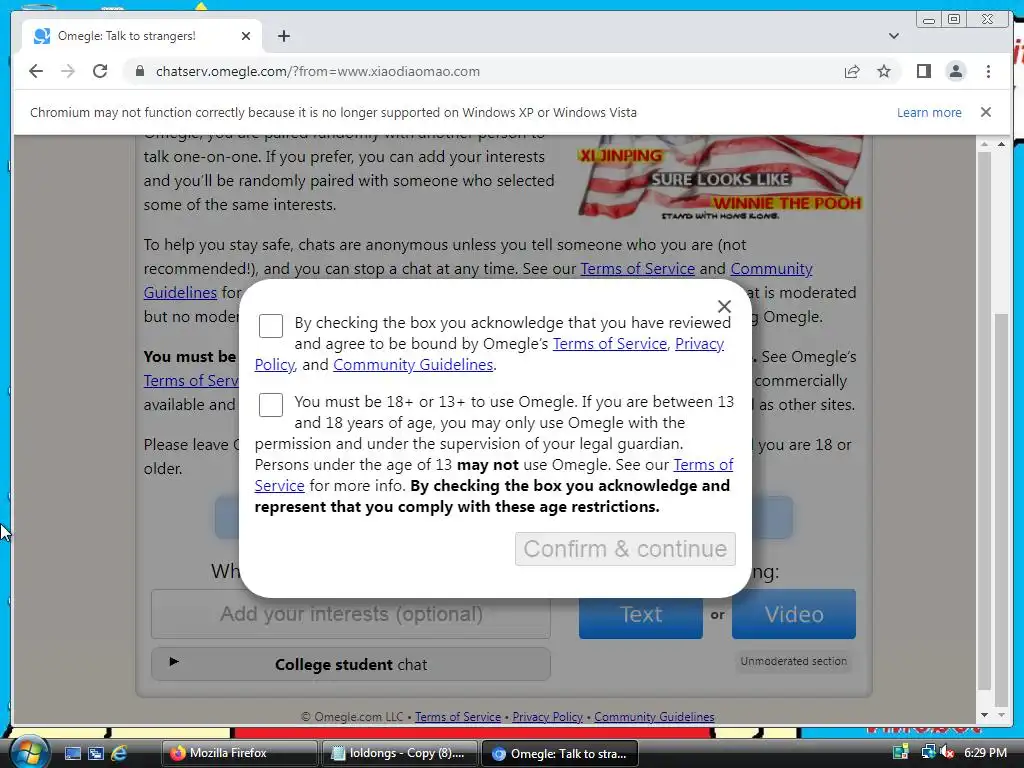The height and width of the screenshot is (768, 1024).
Task: Click Switch between windows quick launch icon
Action: pyautogui.click(x=96, y=753)
